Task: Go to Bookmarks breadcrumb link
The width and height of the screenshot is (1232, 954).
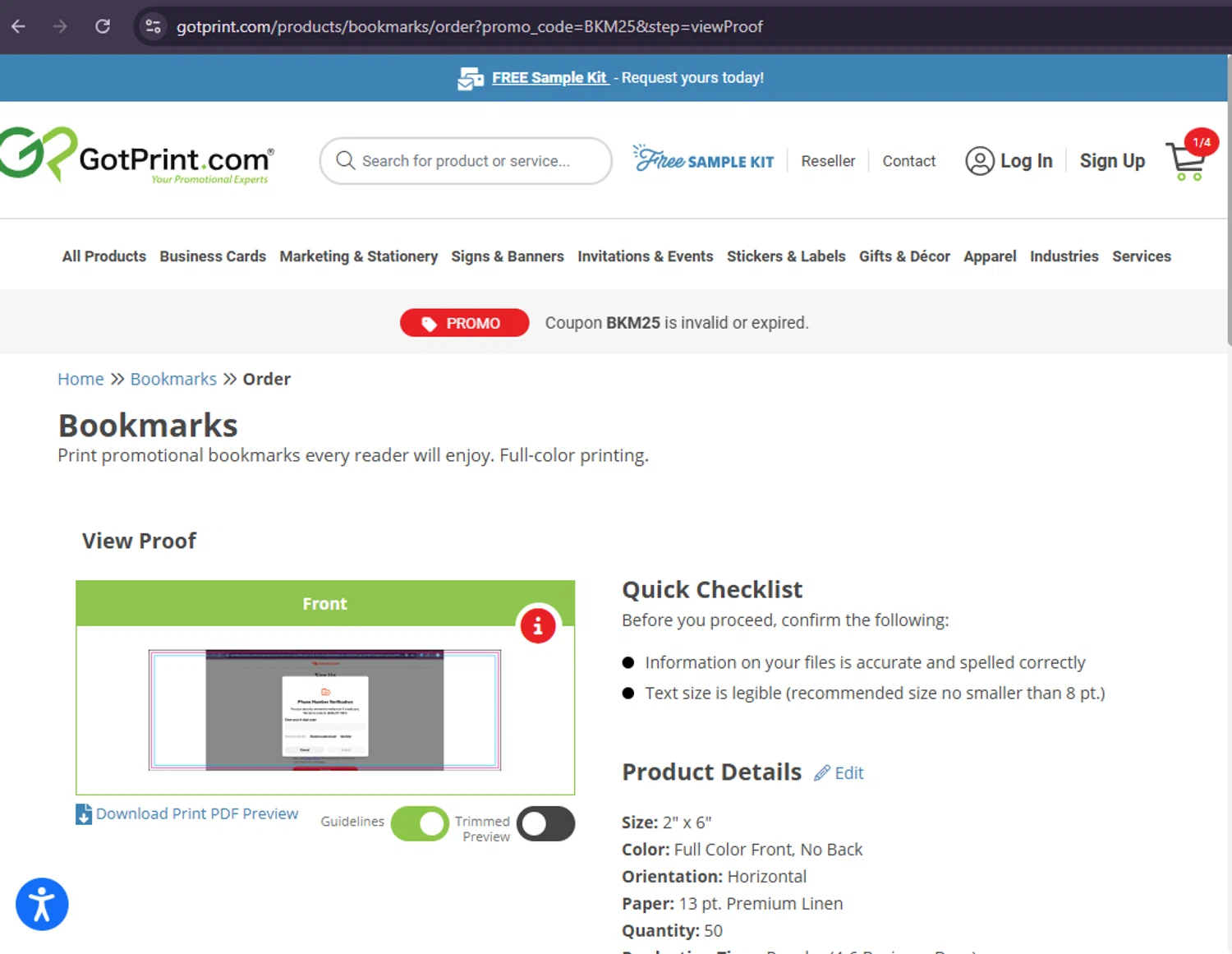Action: click(x=173, y=379)
